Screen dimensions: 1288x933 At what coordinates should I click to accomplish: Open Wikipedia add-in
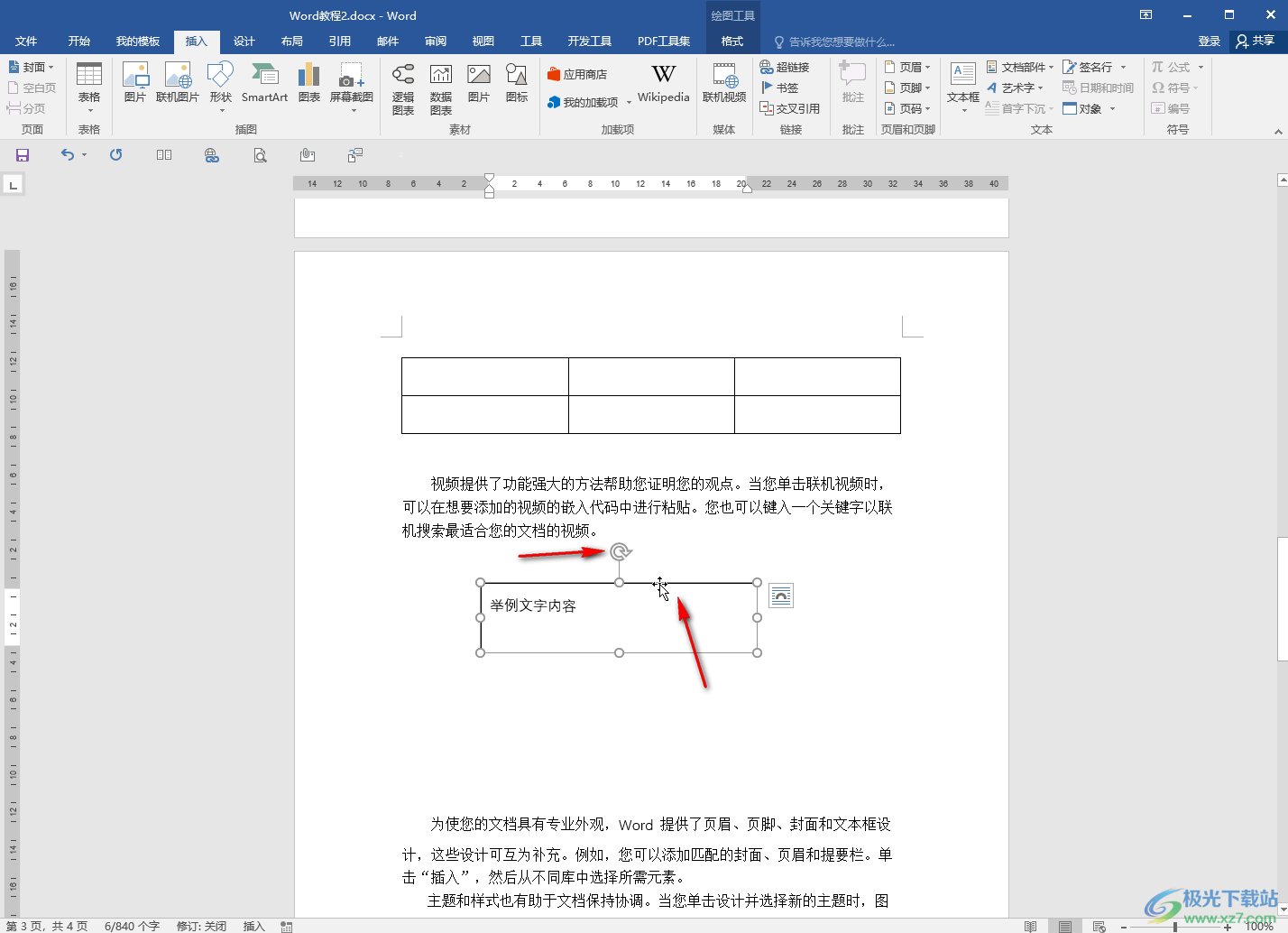pyautogui.click(x=664, y=83)
